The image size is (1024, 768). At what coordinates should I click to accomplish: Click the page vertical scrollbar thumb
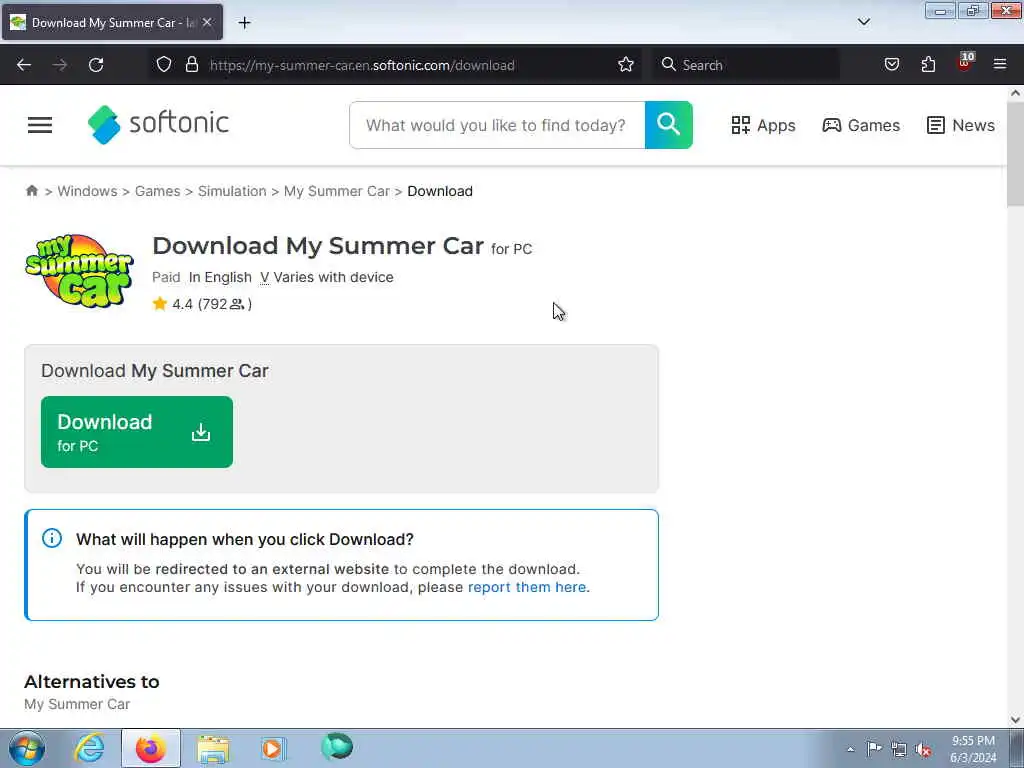point(1015,154)
